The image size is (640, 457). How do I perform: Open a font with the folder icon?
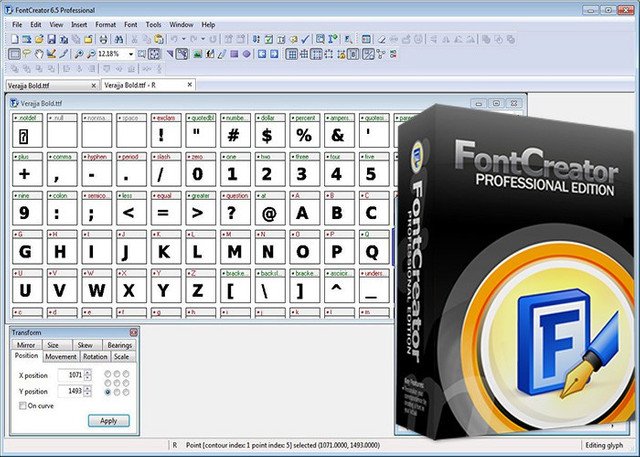pyautogui.click(x=39, y=39)
